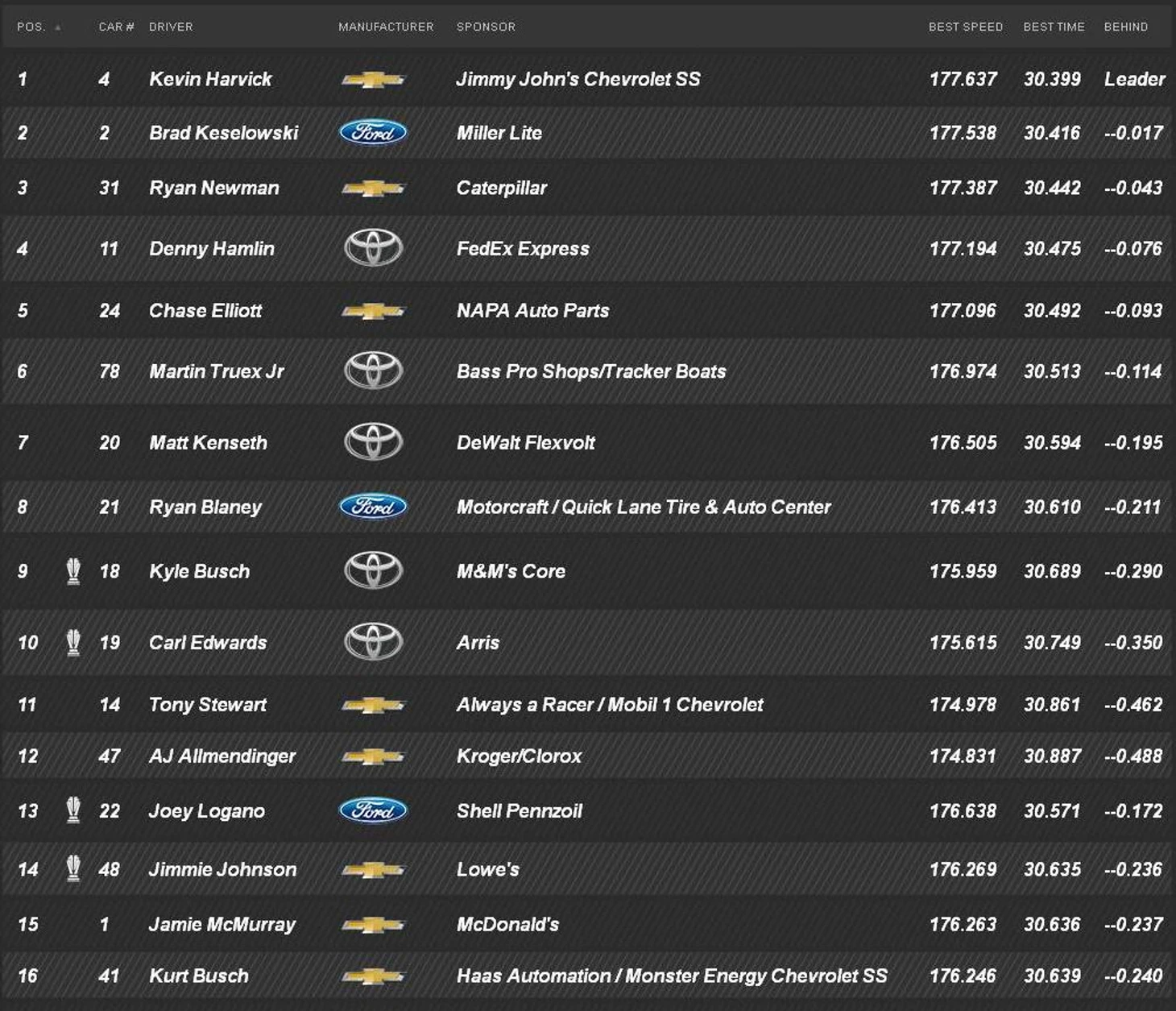
Task: Click Ford logo in Brad Keselowski row
Action: tap(373, 133)
